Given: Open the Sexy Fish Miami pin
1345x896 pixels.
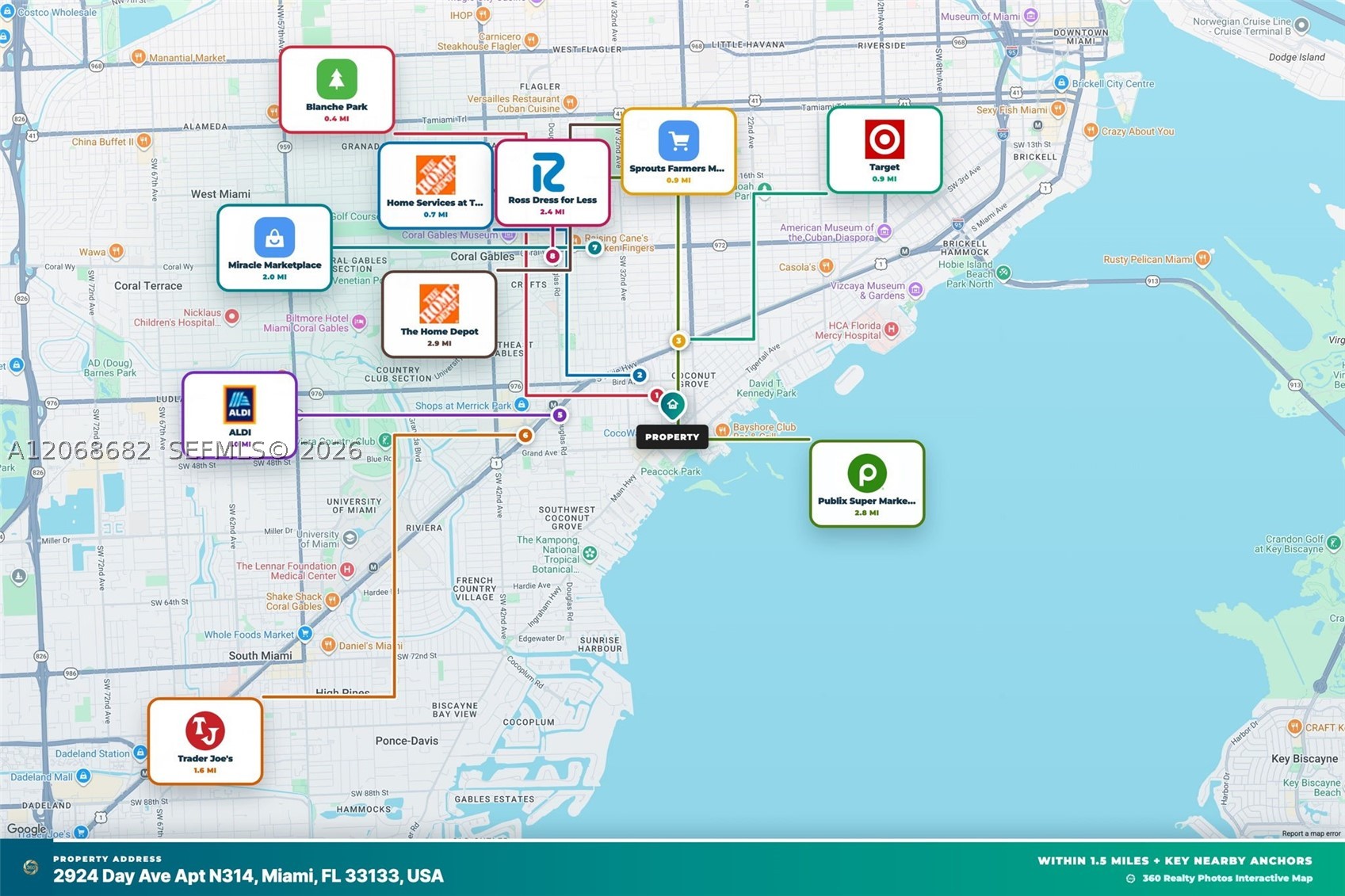Looking at the screenshot, I should pyautogui.click(x=1057, y=109).
